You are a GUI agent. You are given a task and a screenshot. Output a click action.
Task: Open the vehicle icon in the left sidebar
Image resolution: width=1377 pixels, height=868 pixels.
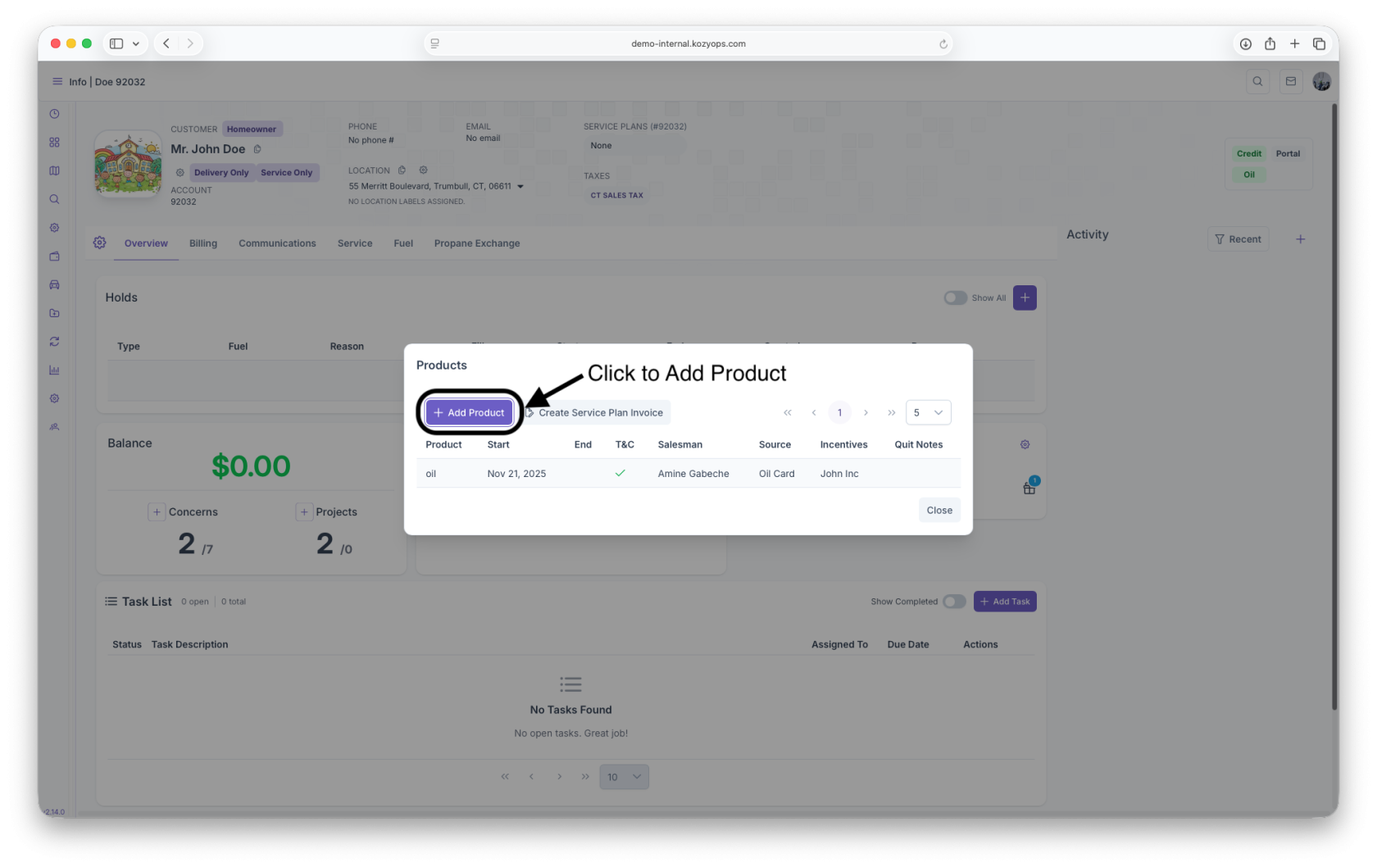pos(54,284)
